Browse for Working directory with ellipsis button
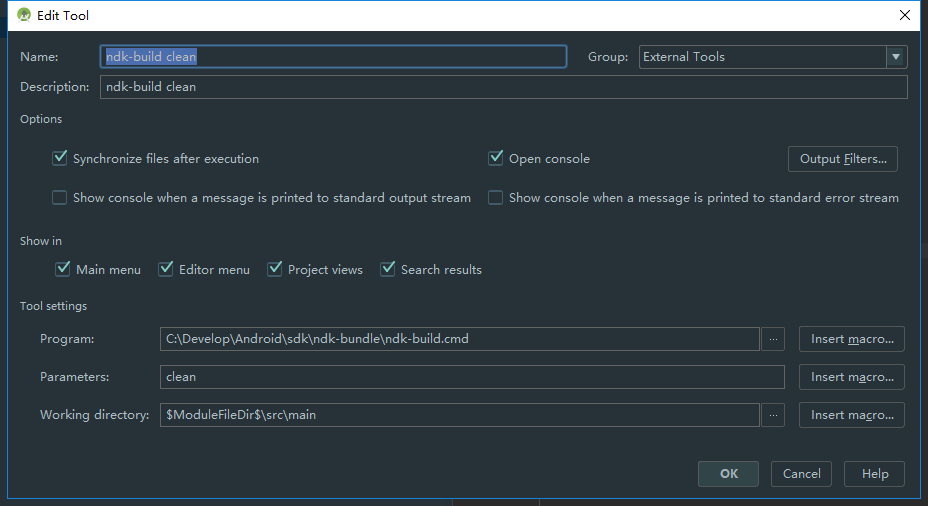Image resolution: width=928 pixels, height=506 pixels. pyautogui.click(x=773, y=415)
